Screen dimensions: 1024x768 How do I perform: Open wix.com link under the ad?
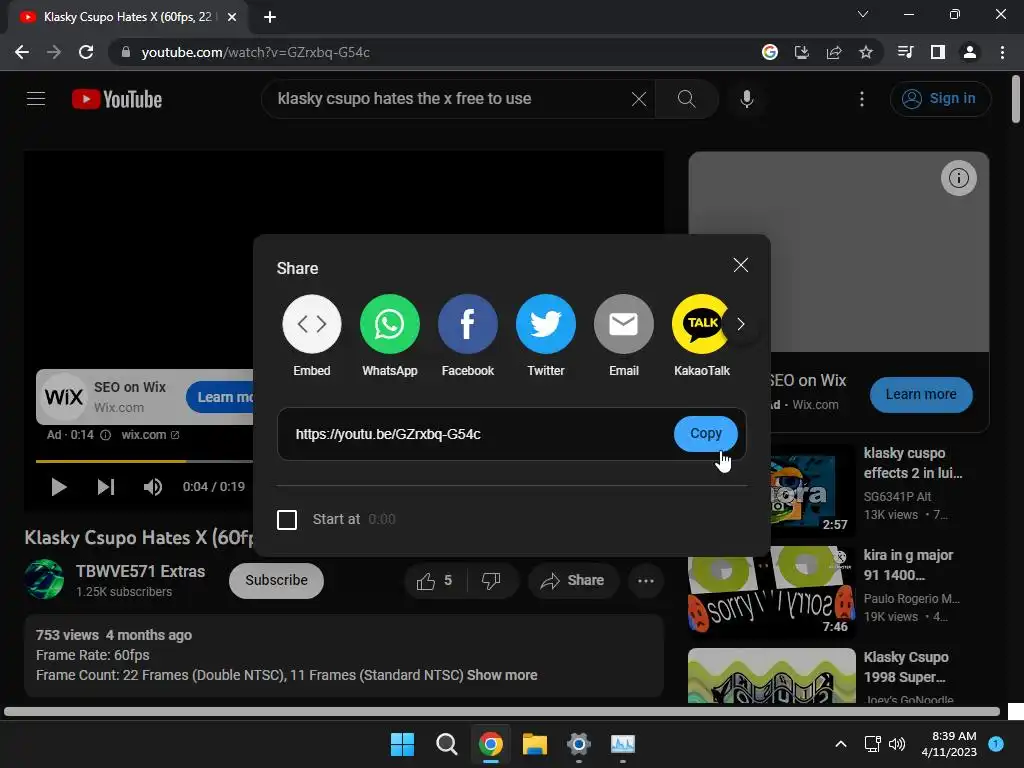tap(150, 435)
